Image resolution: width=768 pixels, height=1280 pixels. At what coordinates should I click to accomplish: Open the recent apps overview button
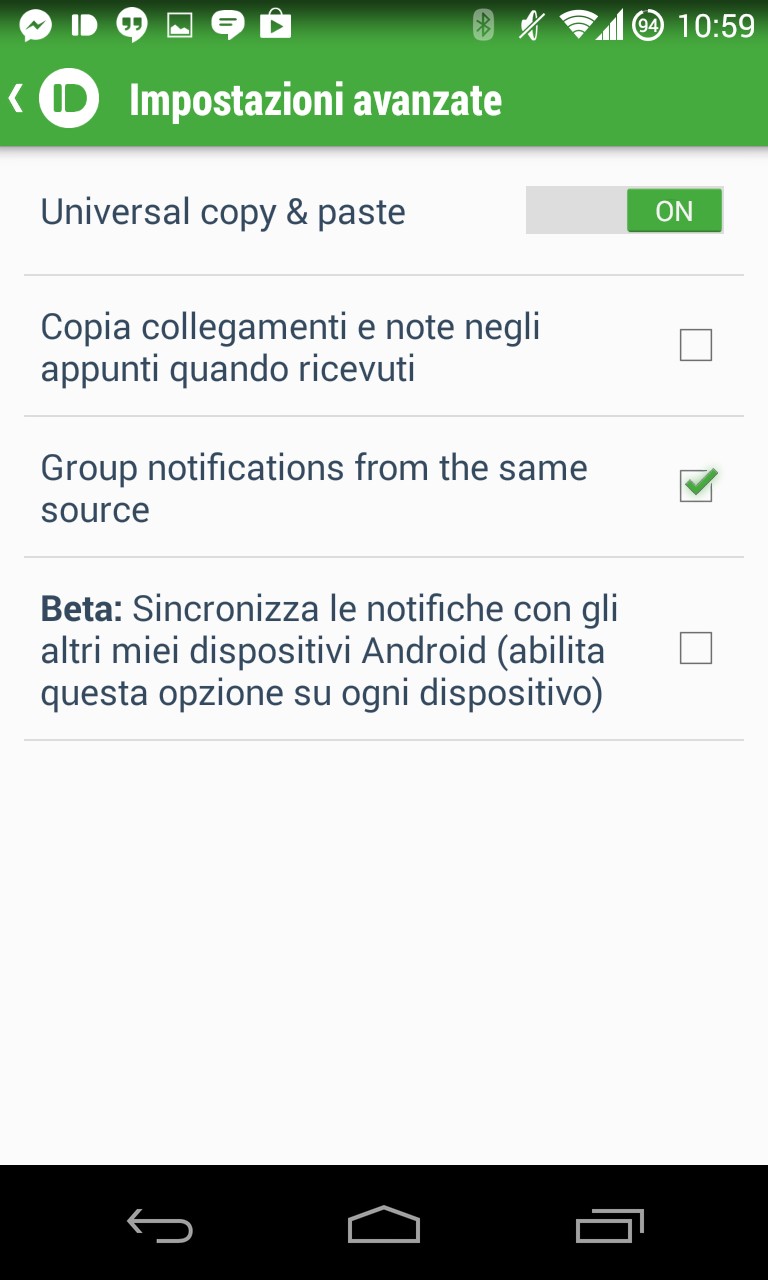coord(609,1224)
